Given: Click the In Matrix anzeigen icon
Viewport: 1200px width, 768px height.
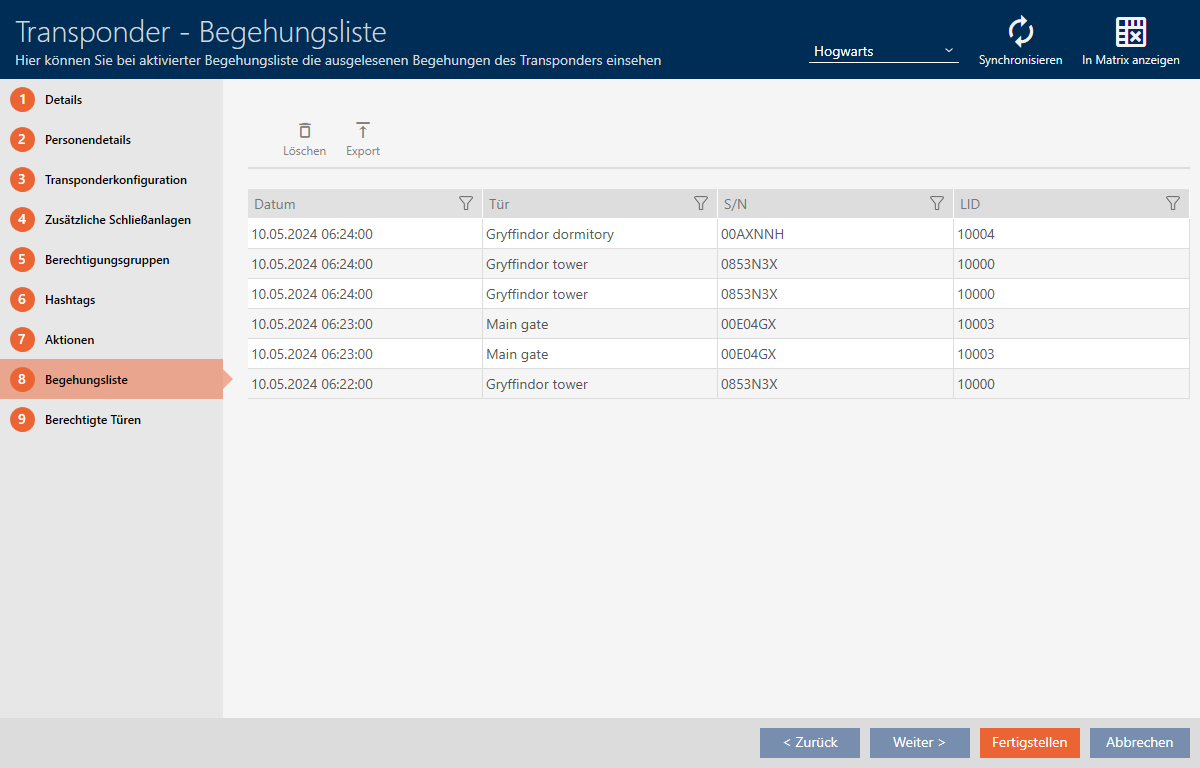Looking at the screenshot, I should click(1130, 32).
